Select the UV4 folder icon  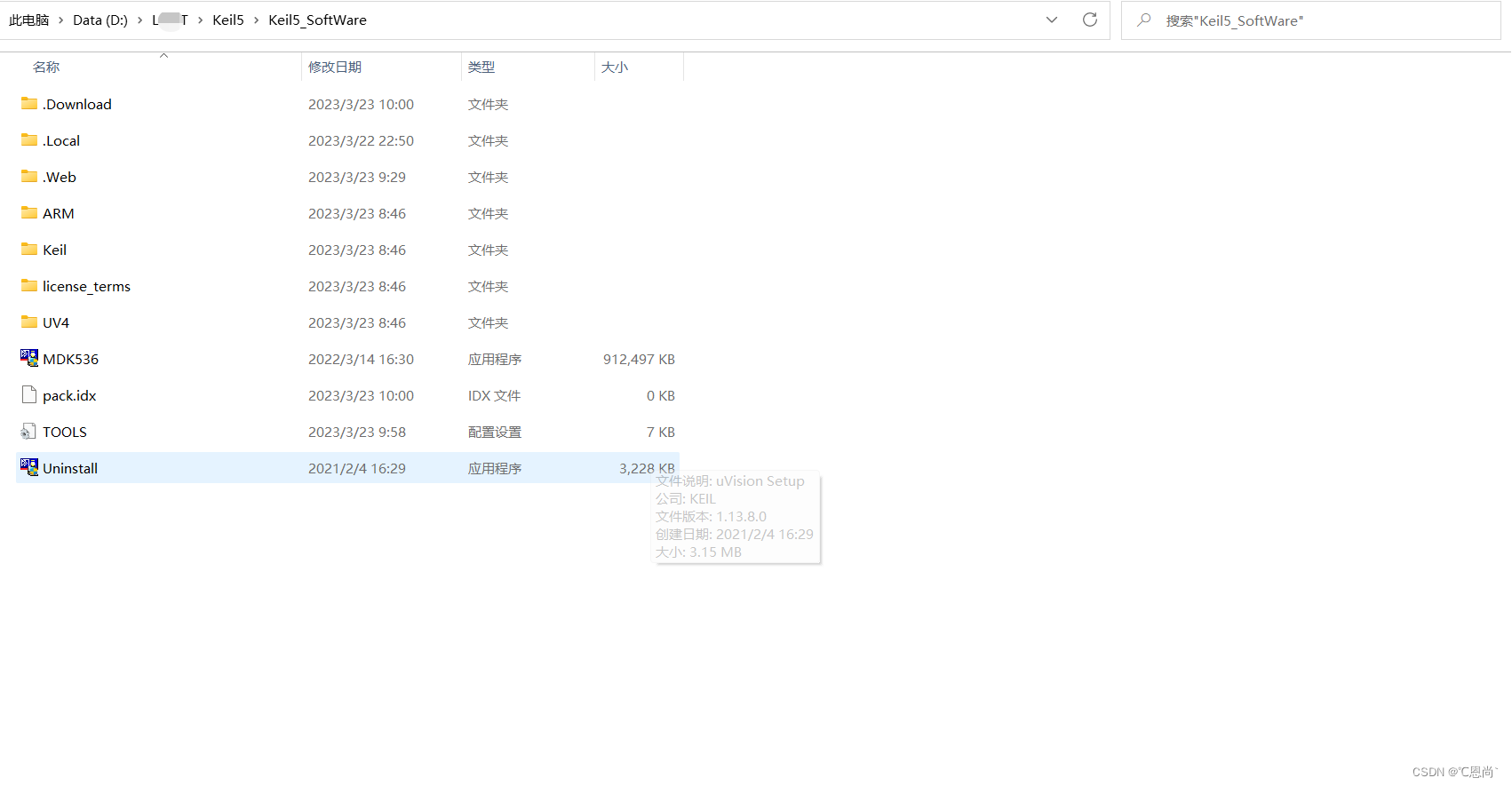tap(29, 322)
